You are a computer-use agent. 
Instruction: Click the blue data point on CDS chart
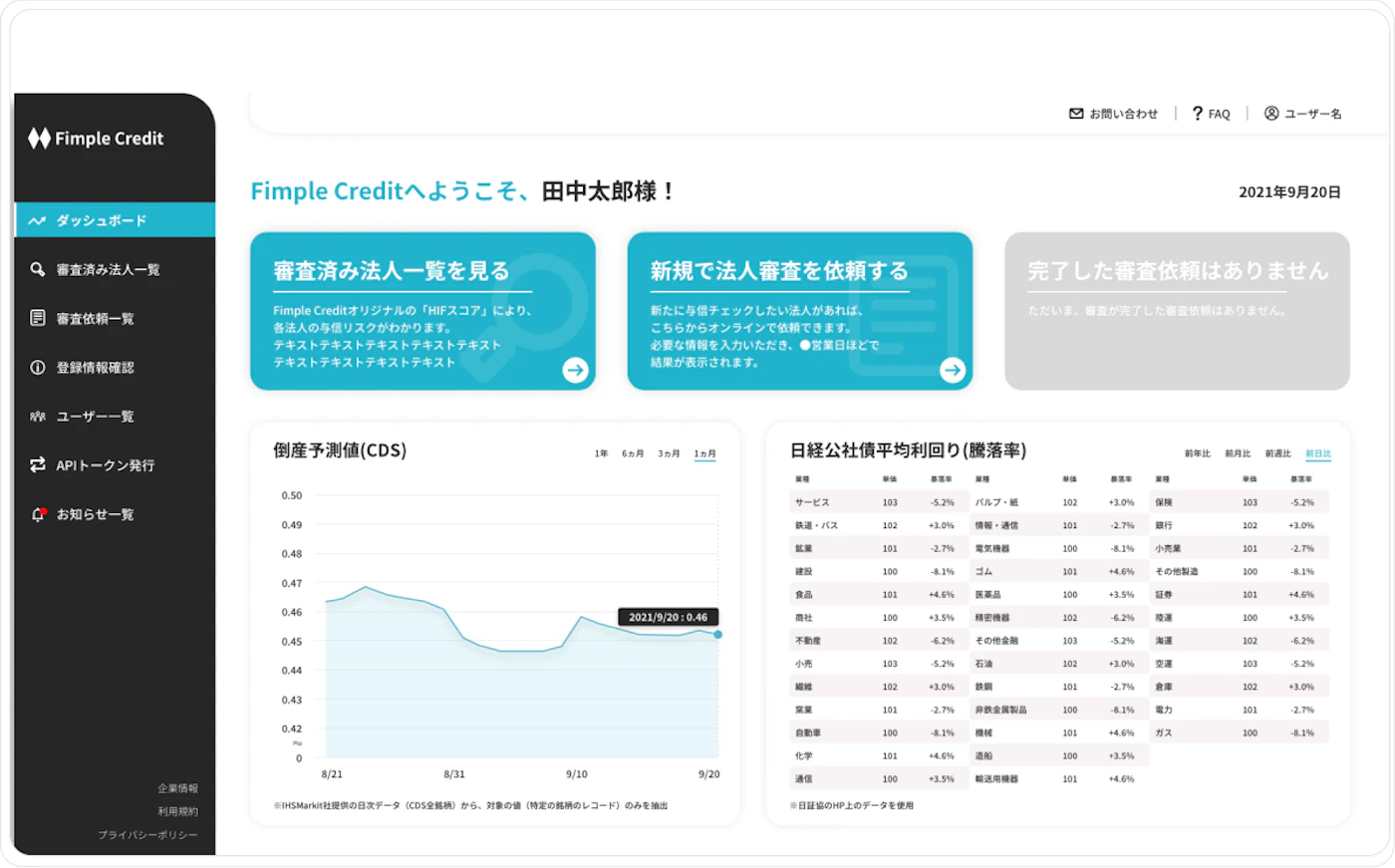click(717, 634)
